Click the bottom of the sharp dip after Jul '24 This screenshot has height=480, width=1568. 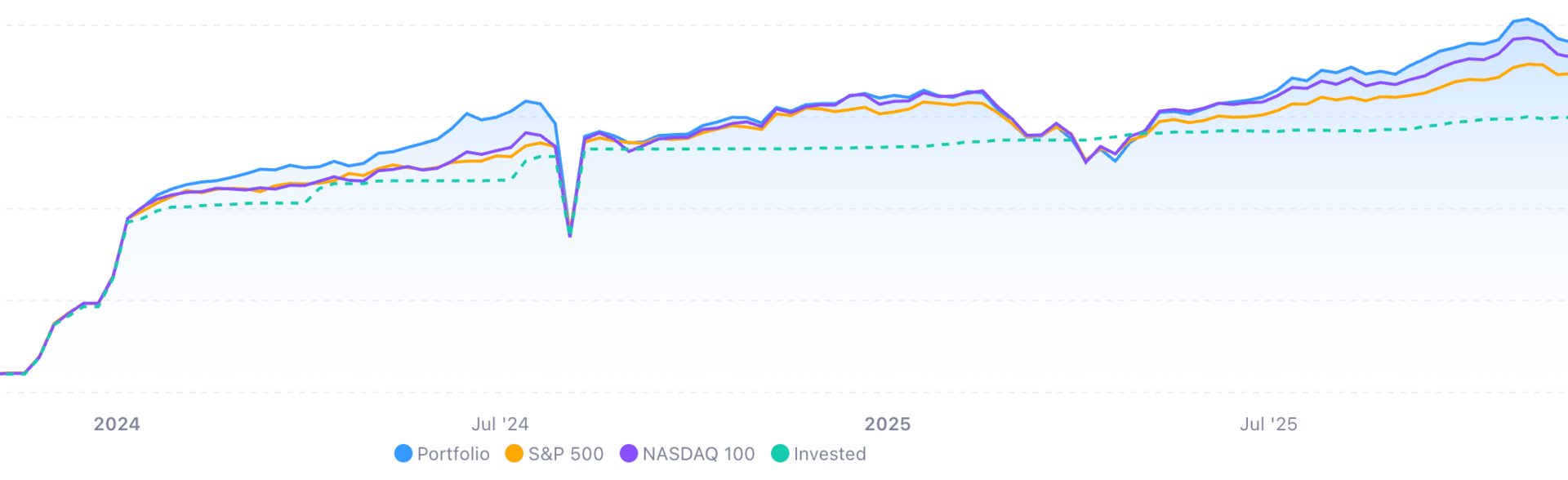[x=570, y=236]
